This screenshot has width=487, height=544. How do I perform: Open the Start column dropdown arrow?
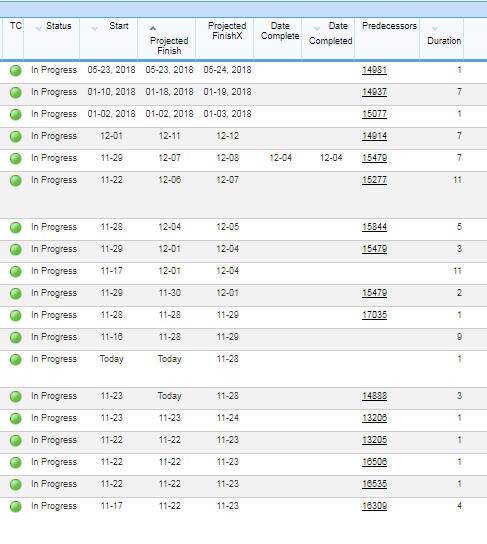tap(95, 29)
